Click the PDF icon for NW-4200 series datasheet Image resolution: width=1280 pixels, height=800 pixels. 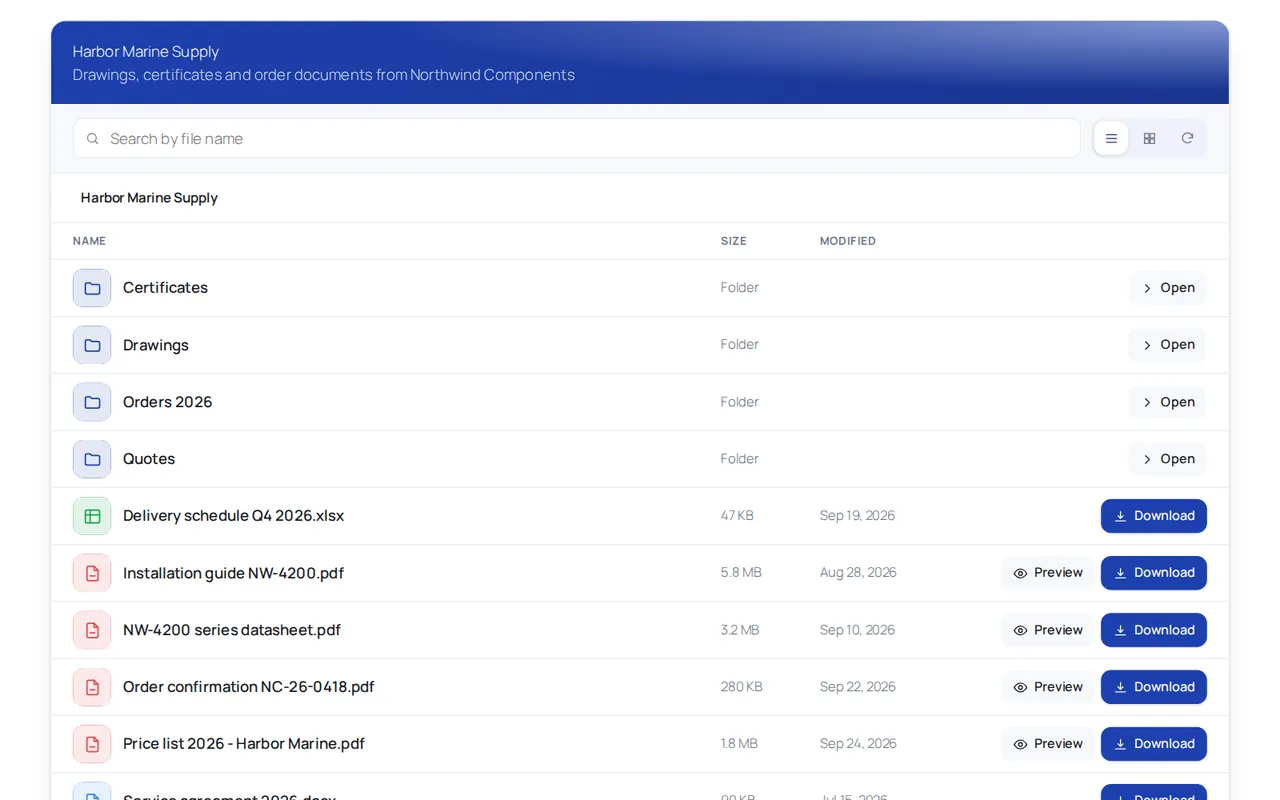click(x=92, y=630)
